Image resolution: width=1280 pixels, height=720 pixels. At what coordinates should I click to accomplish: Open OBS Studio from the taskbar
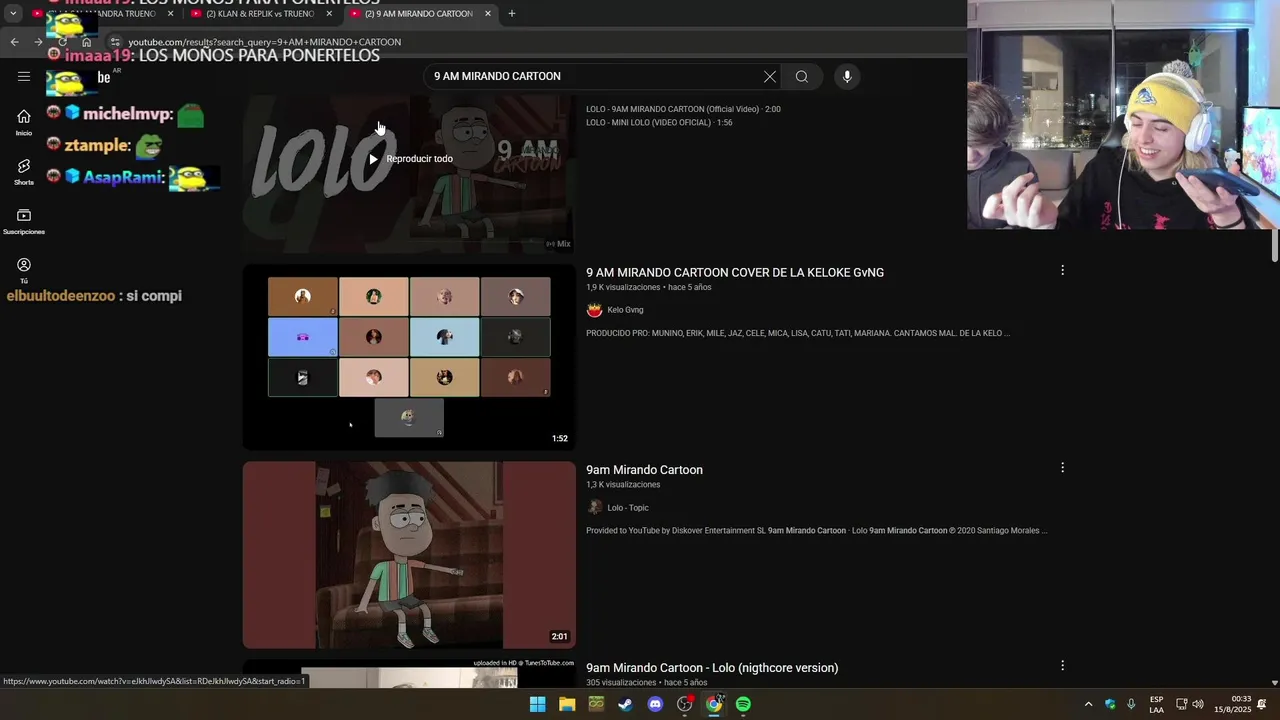pos(685,704)
